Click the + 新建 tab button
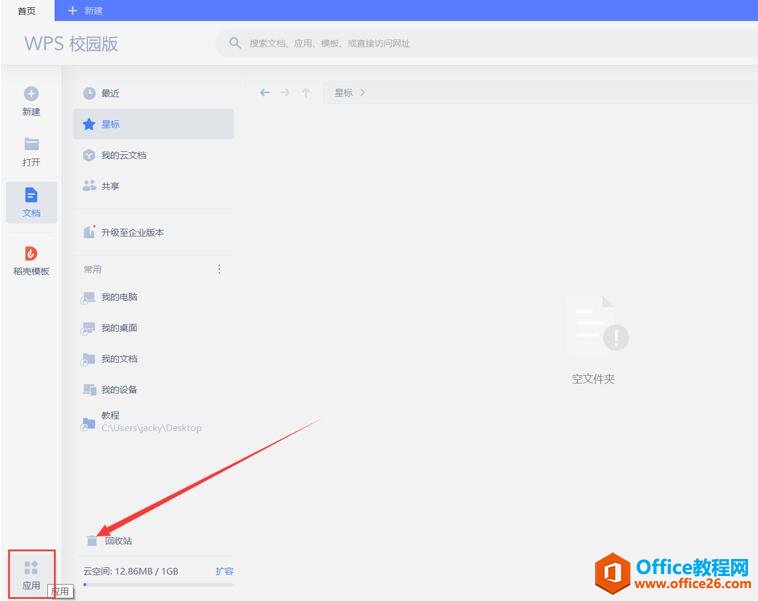Viewport: 758px width, 601px height. click(x=85, y=11)
